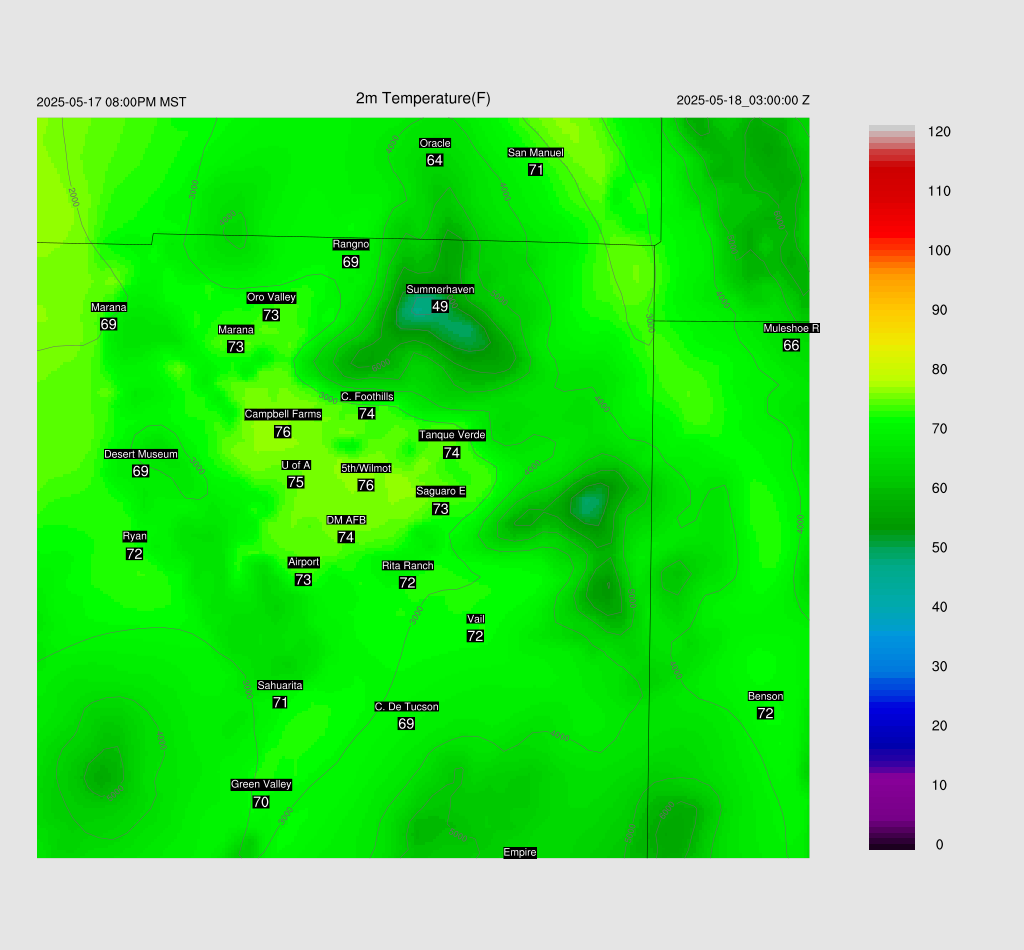Click the U of A station label
1024x950 pixels.
pyautogui.click(x=296, y=466)
